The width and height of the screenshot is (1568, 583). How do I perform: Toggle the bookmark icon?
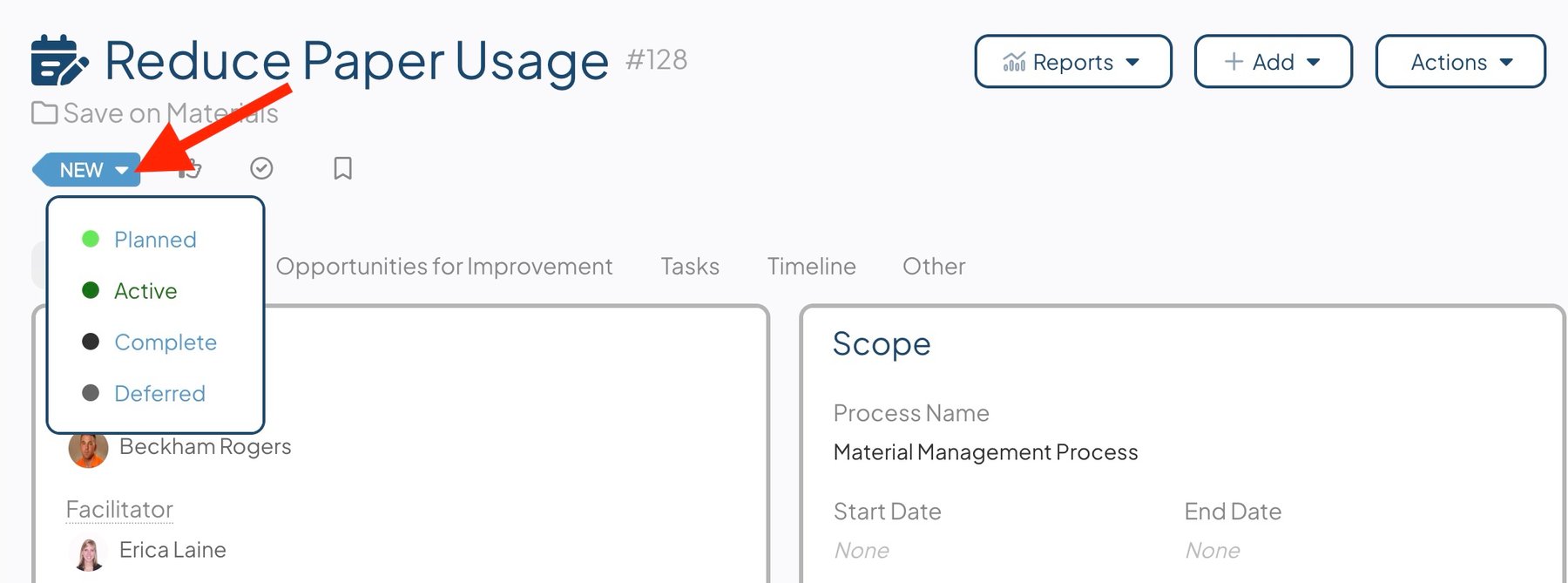(x=343, y=168)
